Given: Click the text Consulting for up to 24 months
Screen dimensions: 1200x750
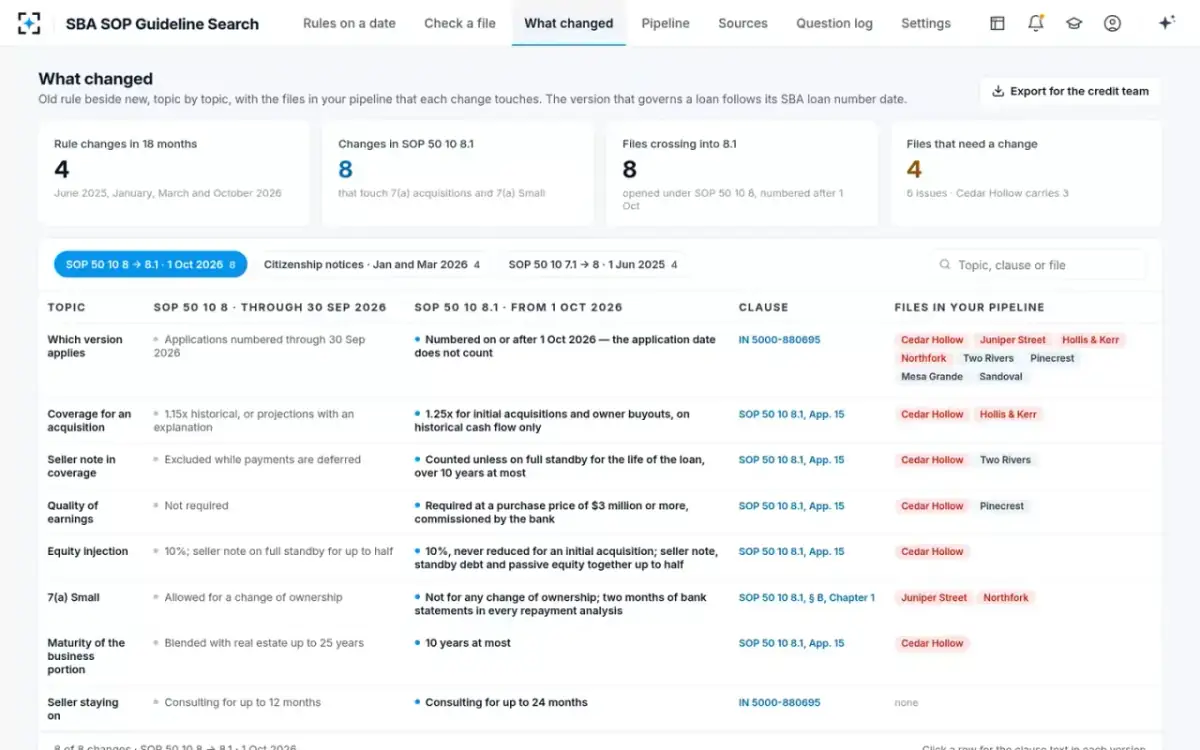Looking at the screenshot, I should (x=506, y=703).
